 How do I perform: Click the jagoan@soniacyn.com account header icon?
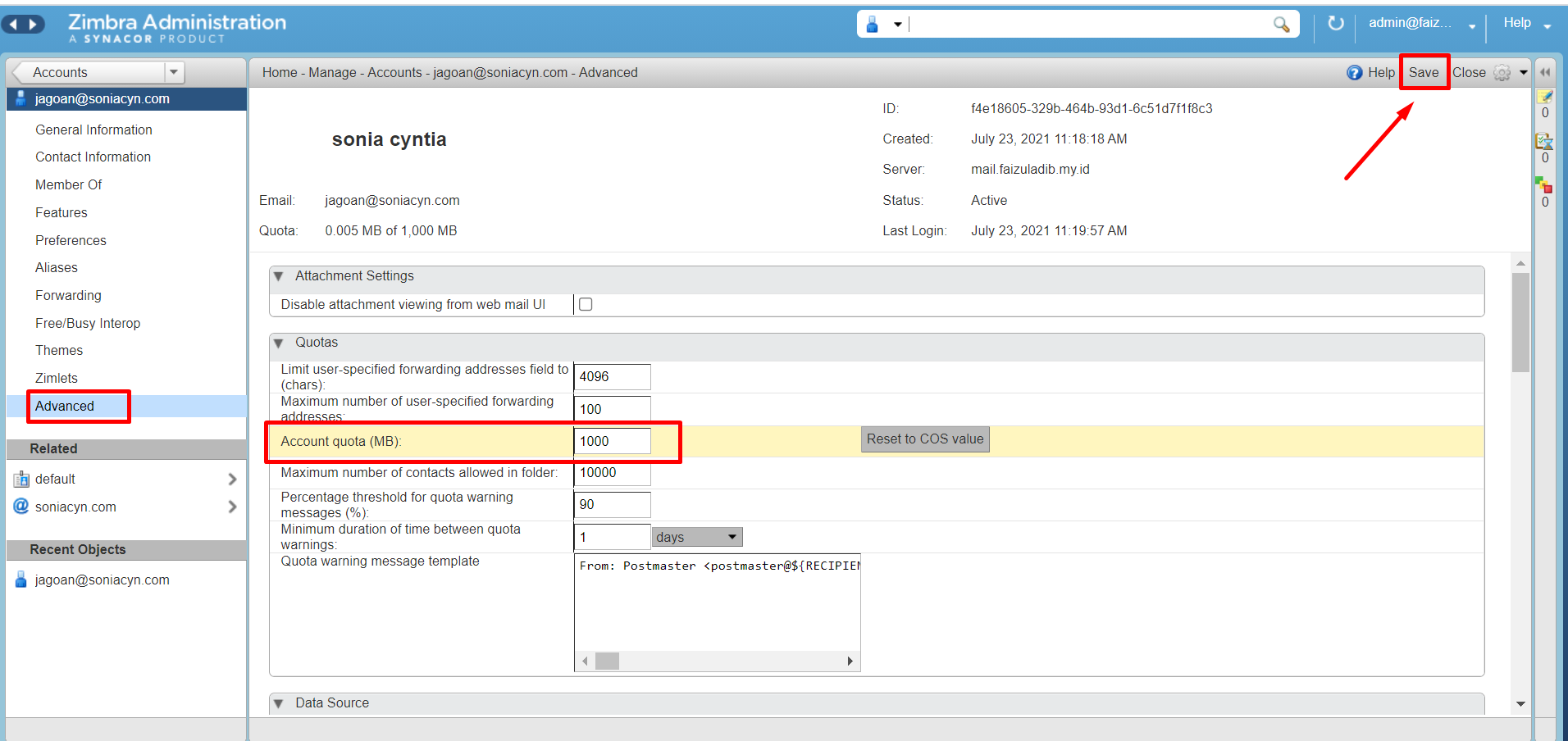pyautogui.click(x=21, y=98)
